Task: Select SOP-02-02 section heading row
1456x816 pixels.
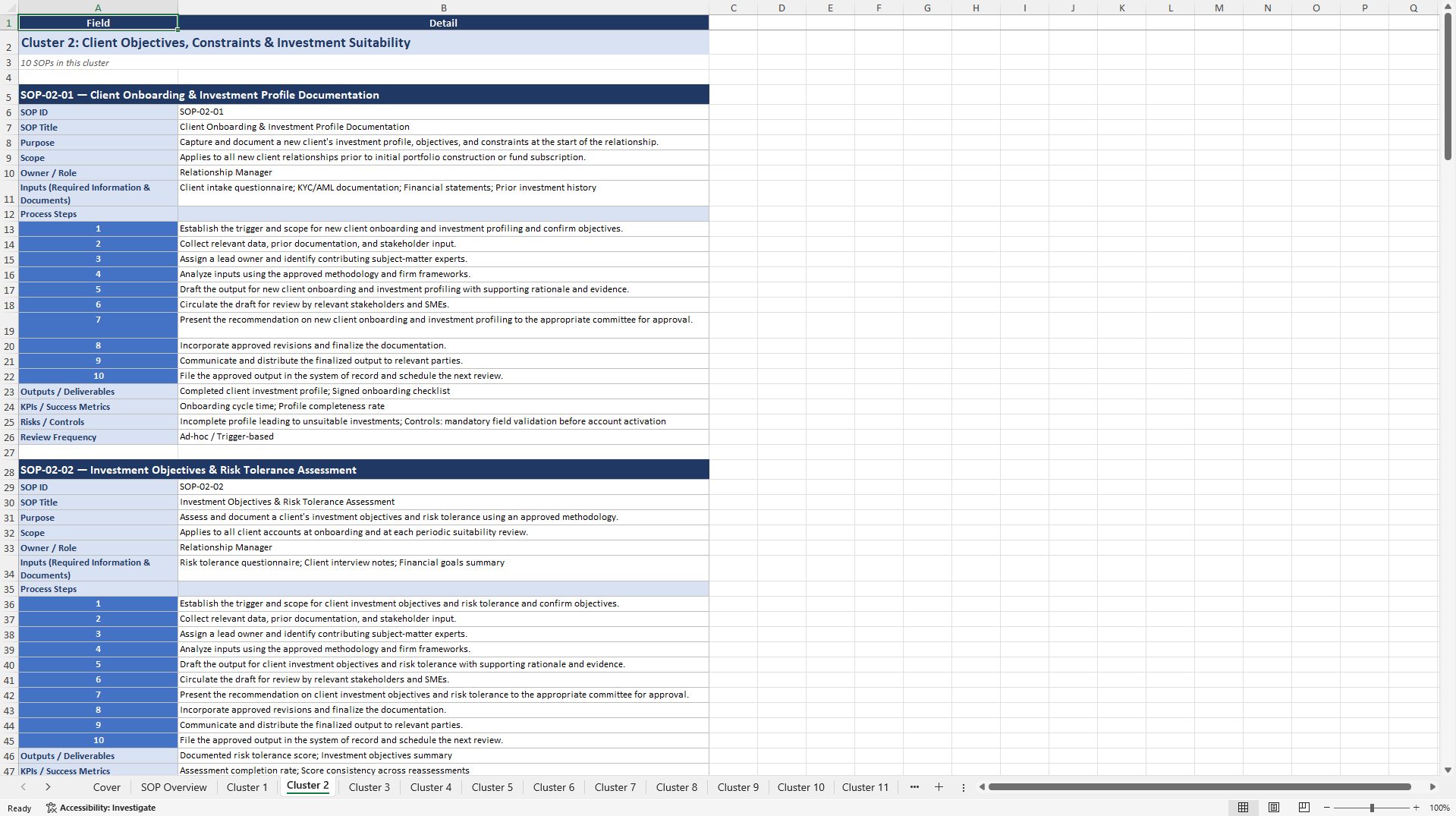Action: [363, 470]
